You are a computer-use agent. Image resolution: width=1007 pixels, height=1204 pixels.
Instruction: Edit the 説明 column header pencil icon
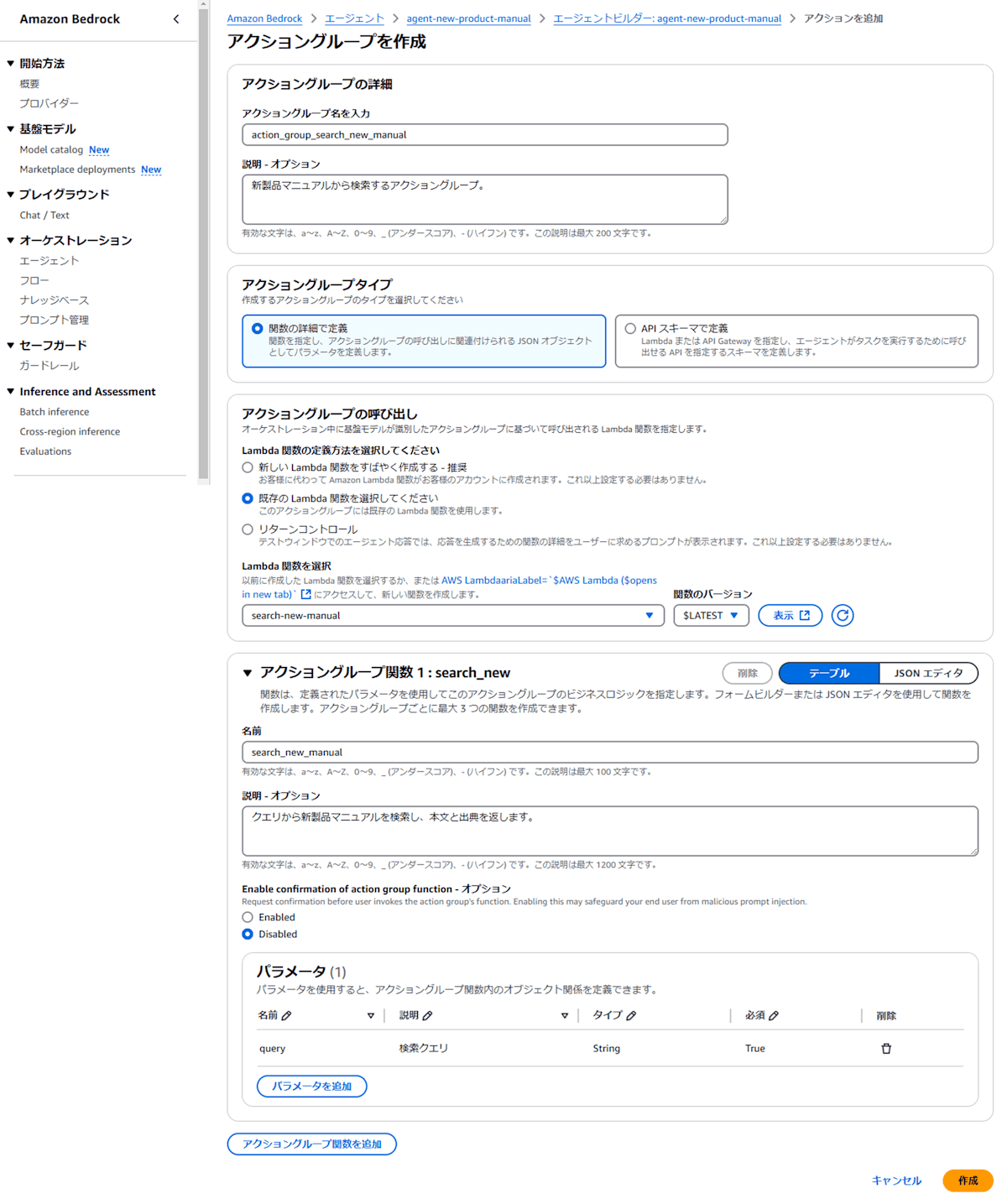point(427,1015)
